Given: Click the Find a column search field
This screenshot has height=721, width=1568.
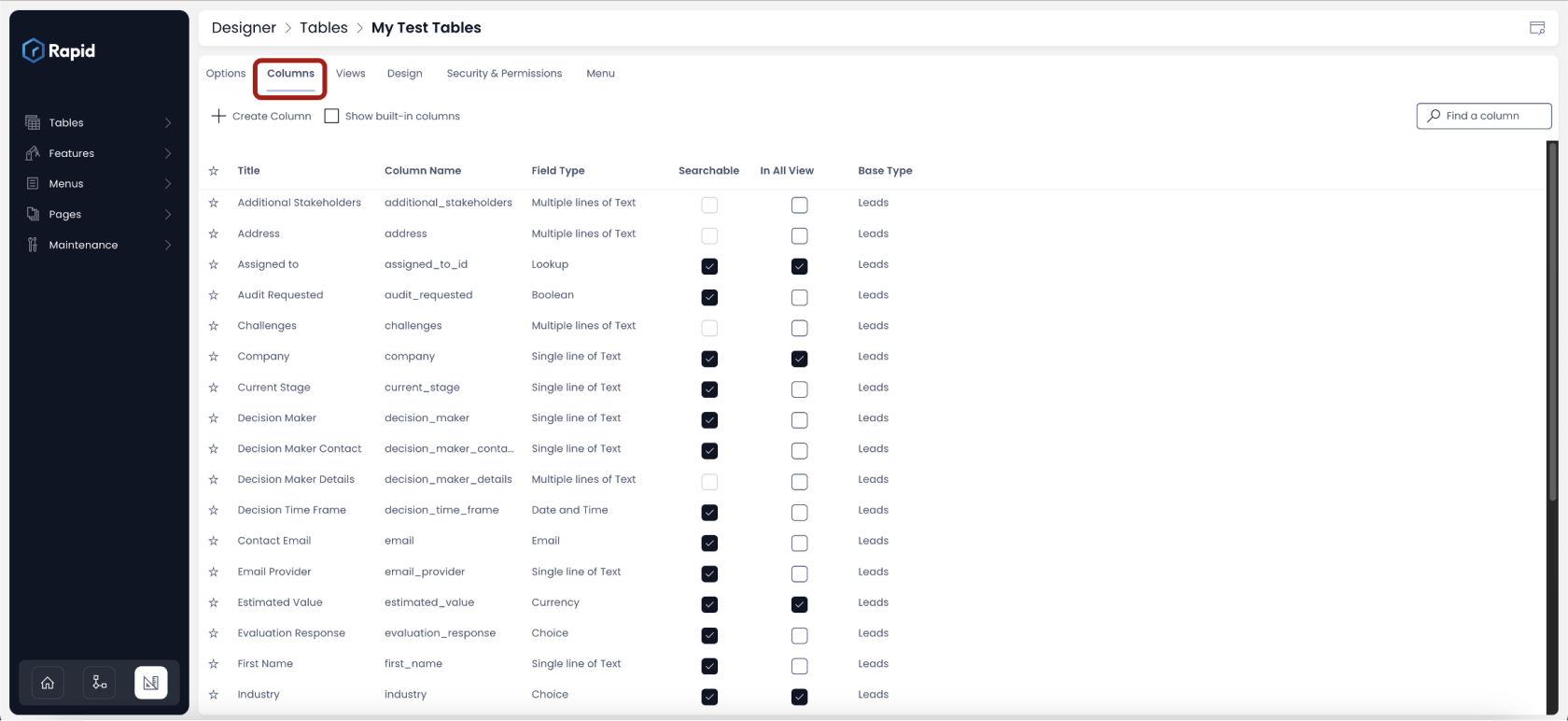Looking at the screenshot, I should (x=1484, y=116).
